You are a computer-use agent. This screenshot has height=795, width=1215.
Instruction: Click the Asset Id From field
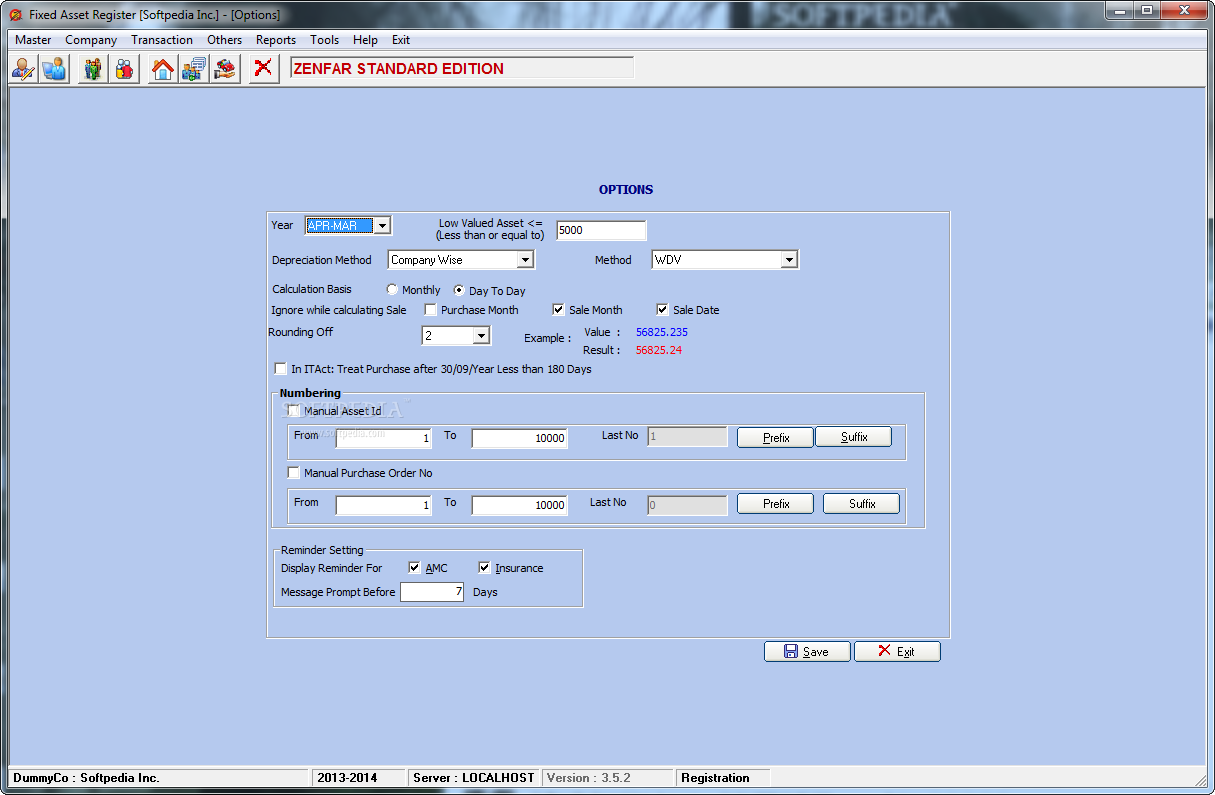coord(383,438)
